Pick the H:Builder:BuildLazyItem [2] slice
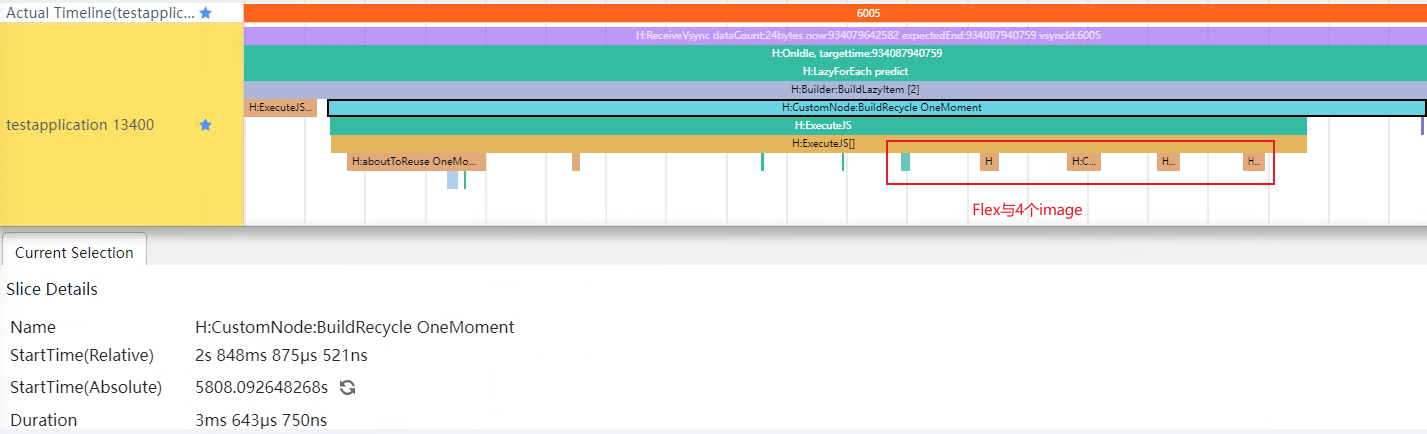This screenshot has height=434, width=1427. tap(834, 89)
